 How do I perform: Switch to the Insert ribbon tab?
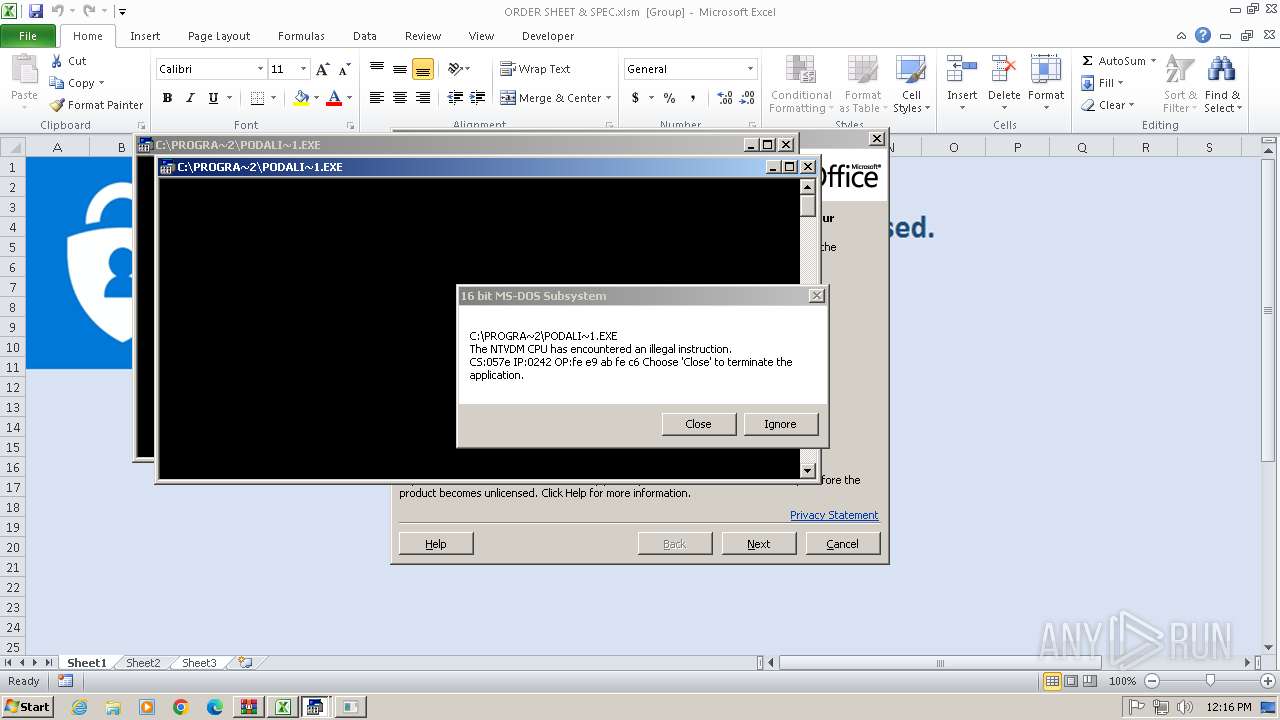coord(145,35)
